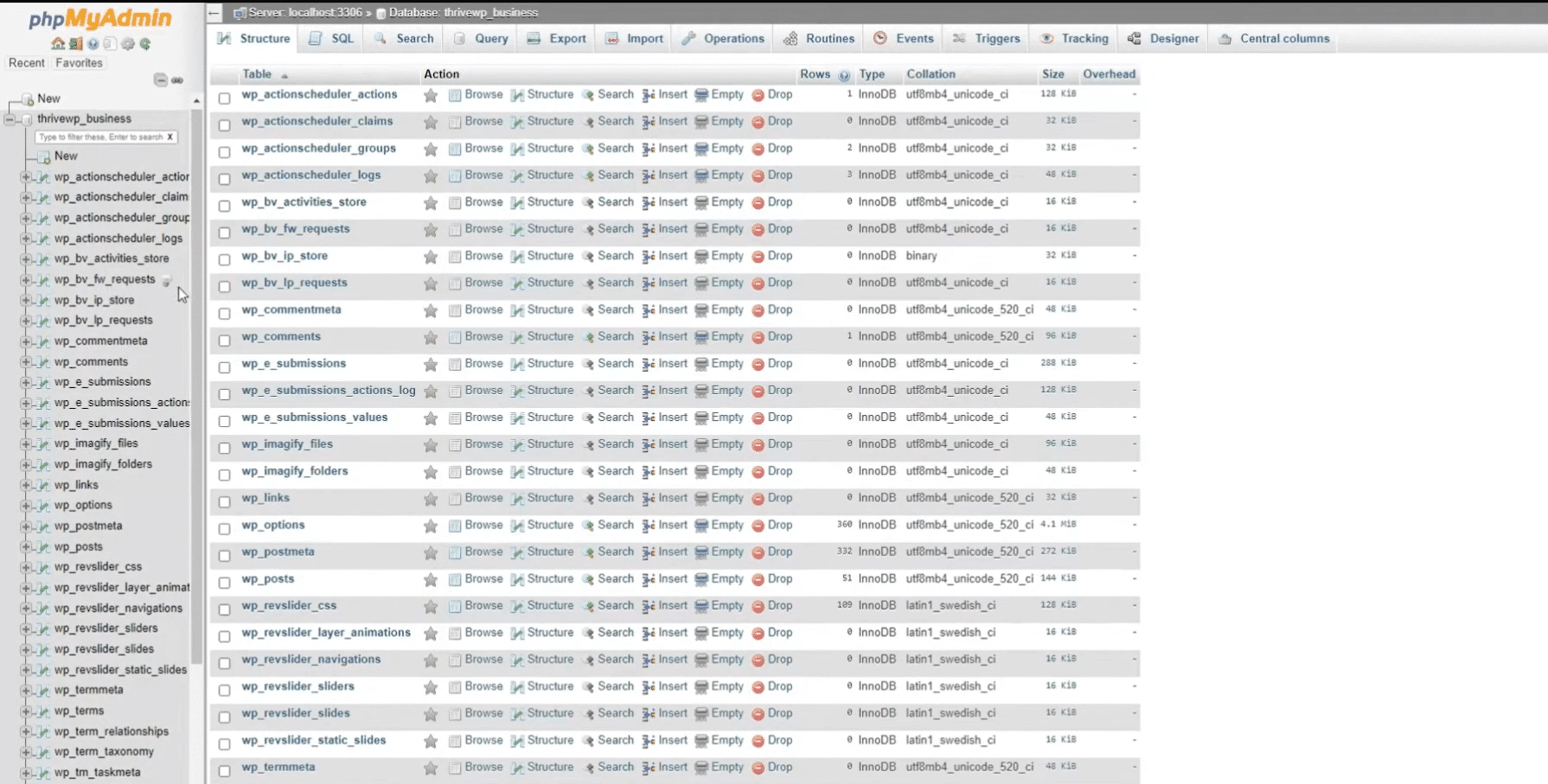Expand the wp_commentmeta sidebar entry

25,341
